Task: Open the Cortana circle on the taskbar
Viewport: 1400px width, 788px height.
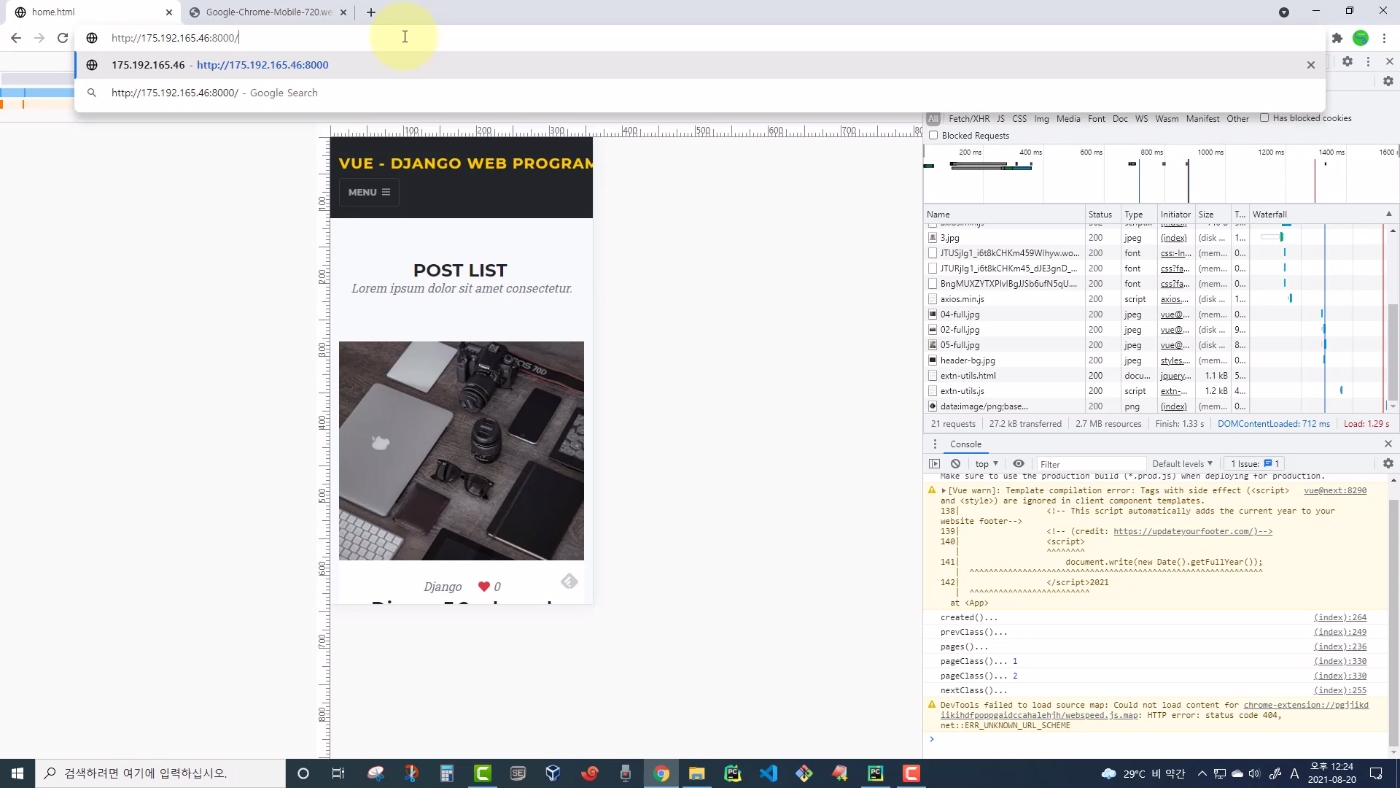Action: tap(303, 773)
